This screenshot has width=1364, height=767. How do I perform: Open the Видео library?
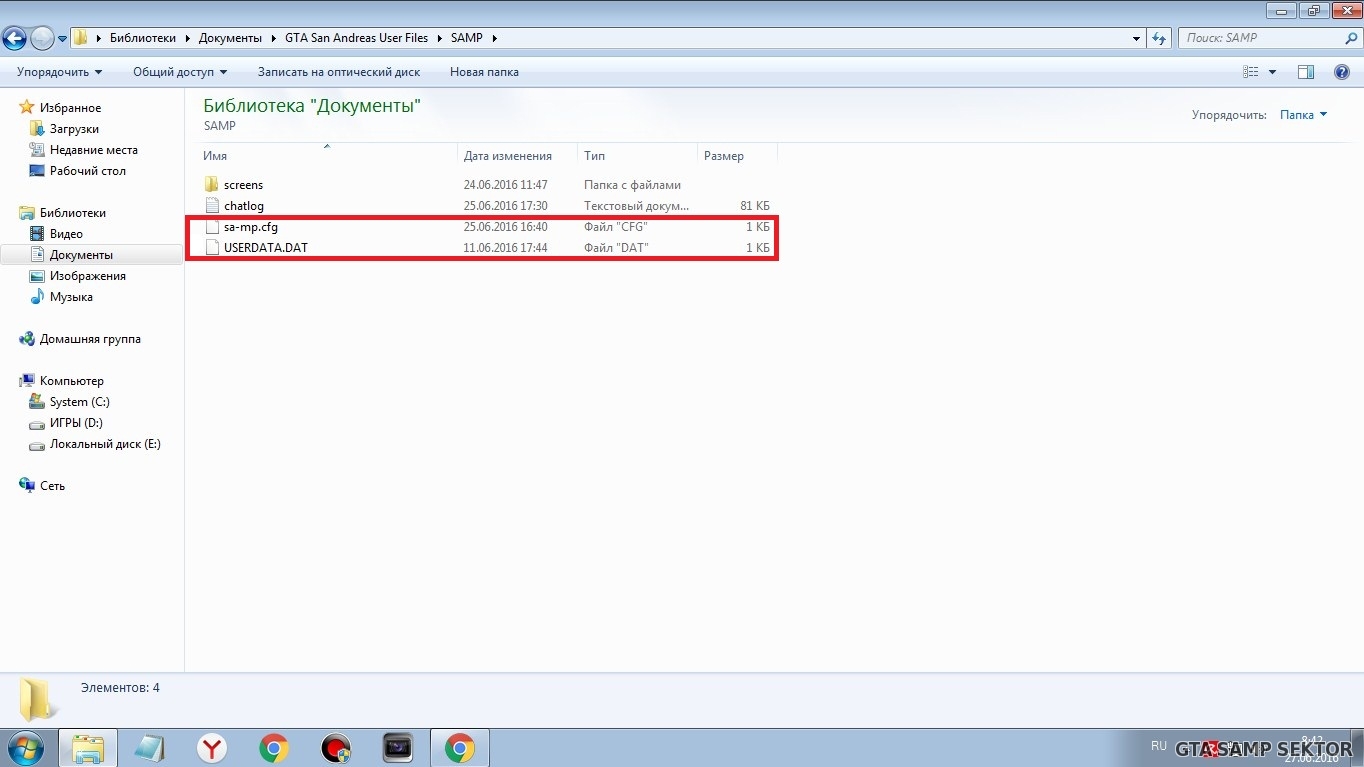click(66, 234)
